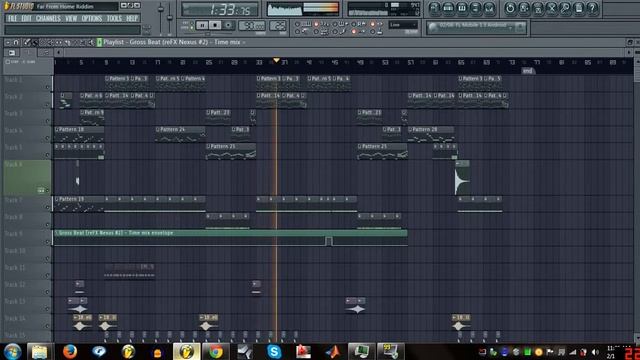This screenshot has width=640, height=360.
Task: Open the Piano Roll shortcut icon
Action: coord(462,8)
